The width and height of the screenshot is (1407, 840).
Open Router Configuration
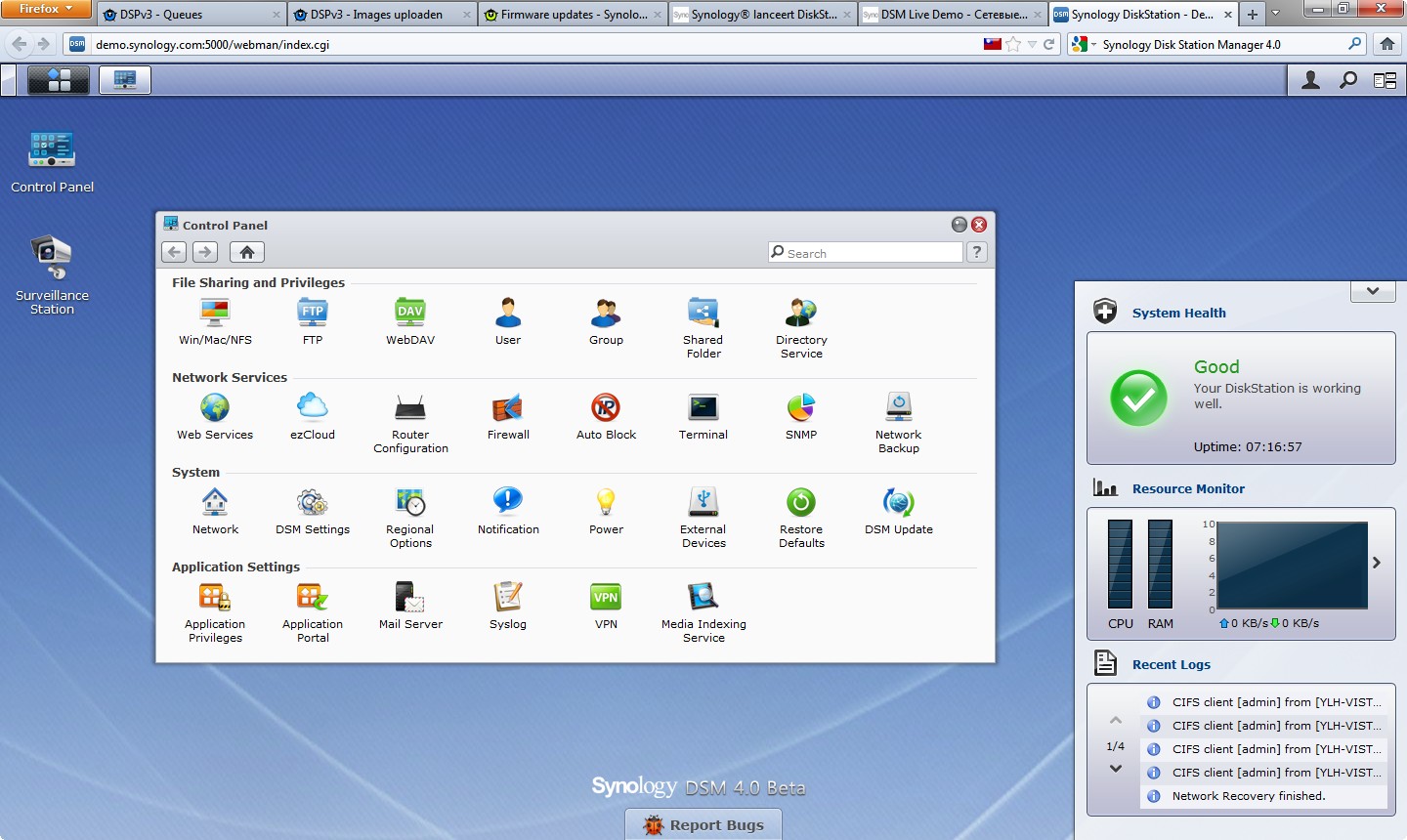pyautogui.click(x=410, y=423)
